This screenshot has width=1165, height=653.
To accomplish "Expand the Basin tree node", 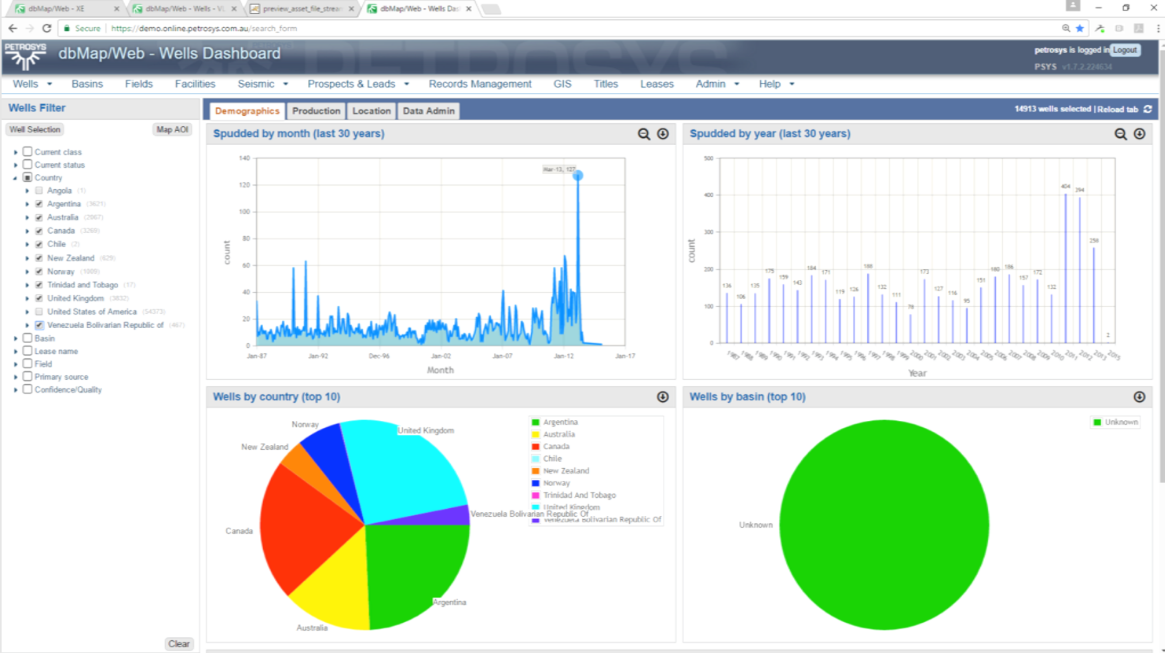I will pyautogui.click(x=16, y=338).
